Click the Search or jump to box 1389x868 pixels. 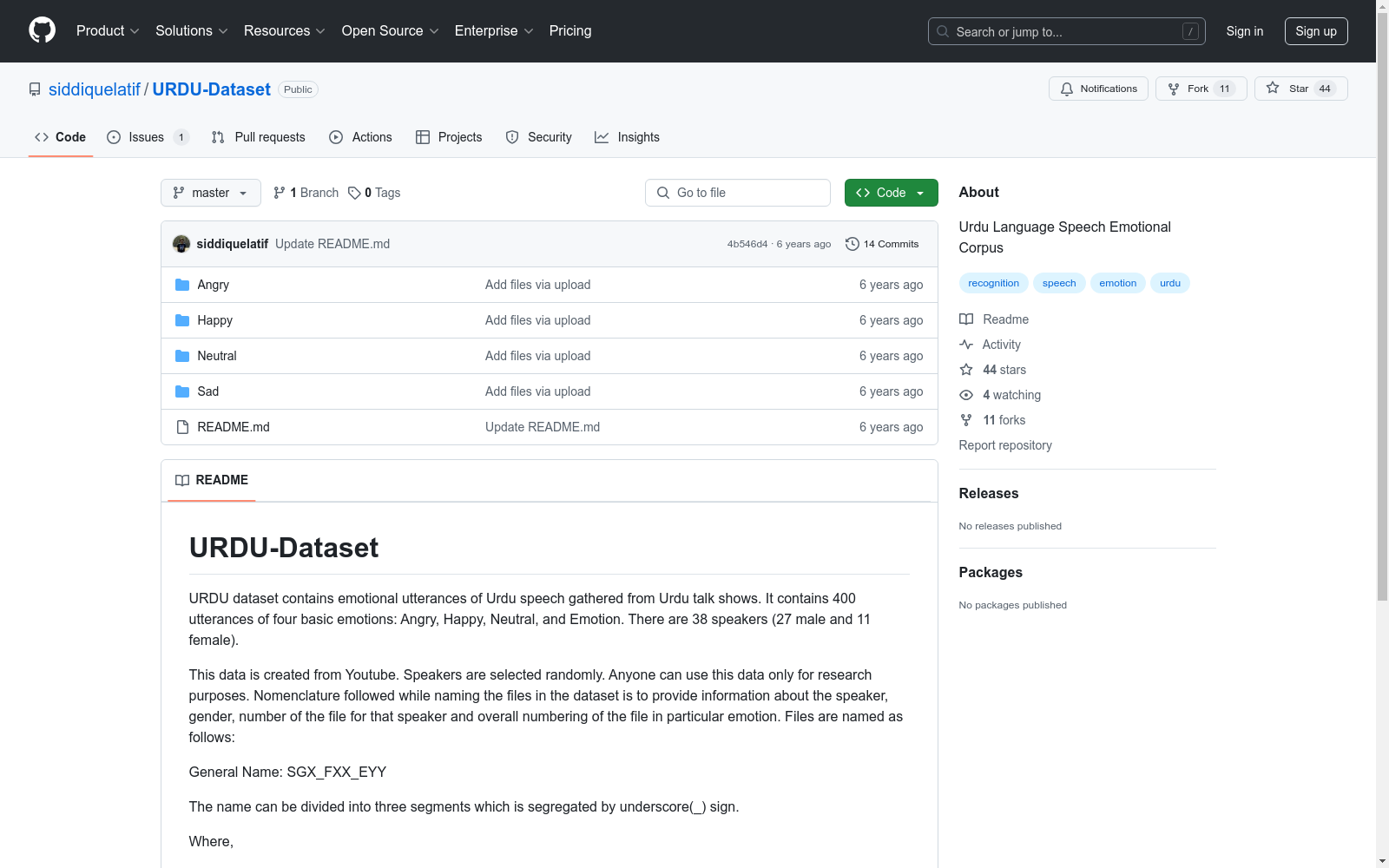tap(1067, 31)
